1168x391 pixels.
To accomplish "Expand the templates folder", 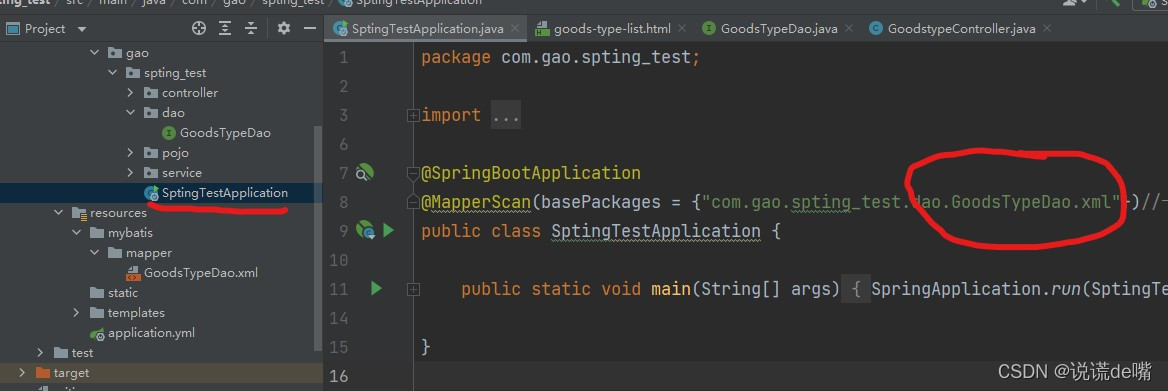I will coord(76,313).
